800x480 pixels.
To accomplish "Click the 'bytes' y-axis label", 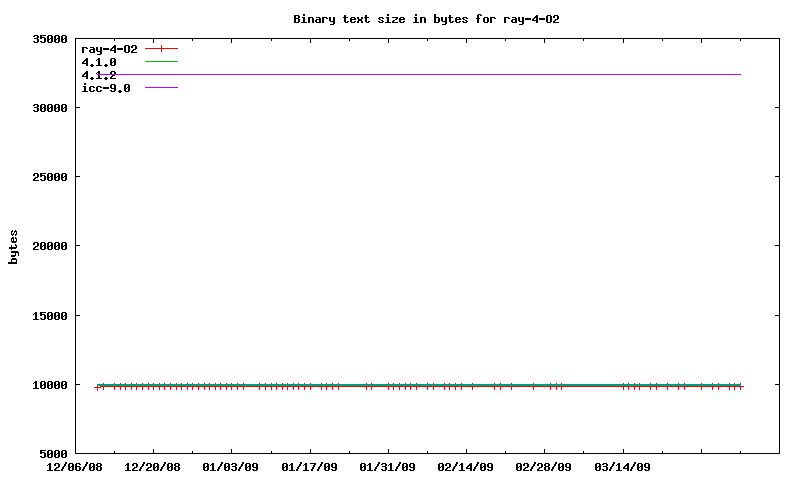I will [14, 246].
